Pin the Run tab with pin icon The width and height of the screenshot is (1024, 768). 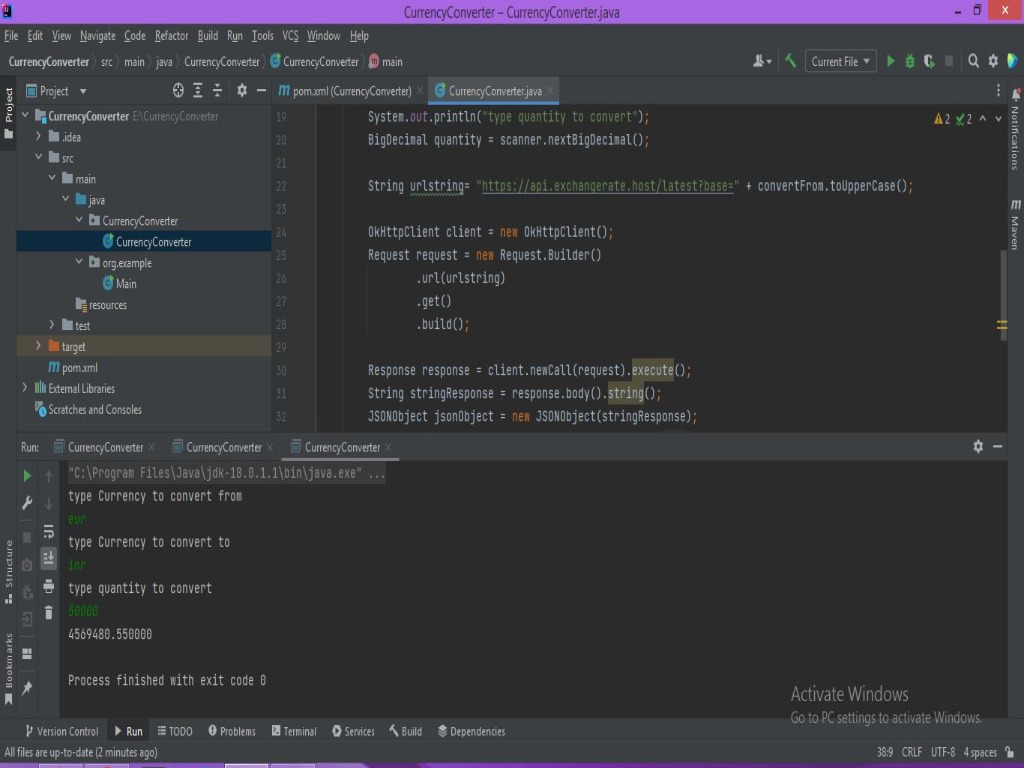tap(27, 688)
